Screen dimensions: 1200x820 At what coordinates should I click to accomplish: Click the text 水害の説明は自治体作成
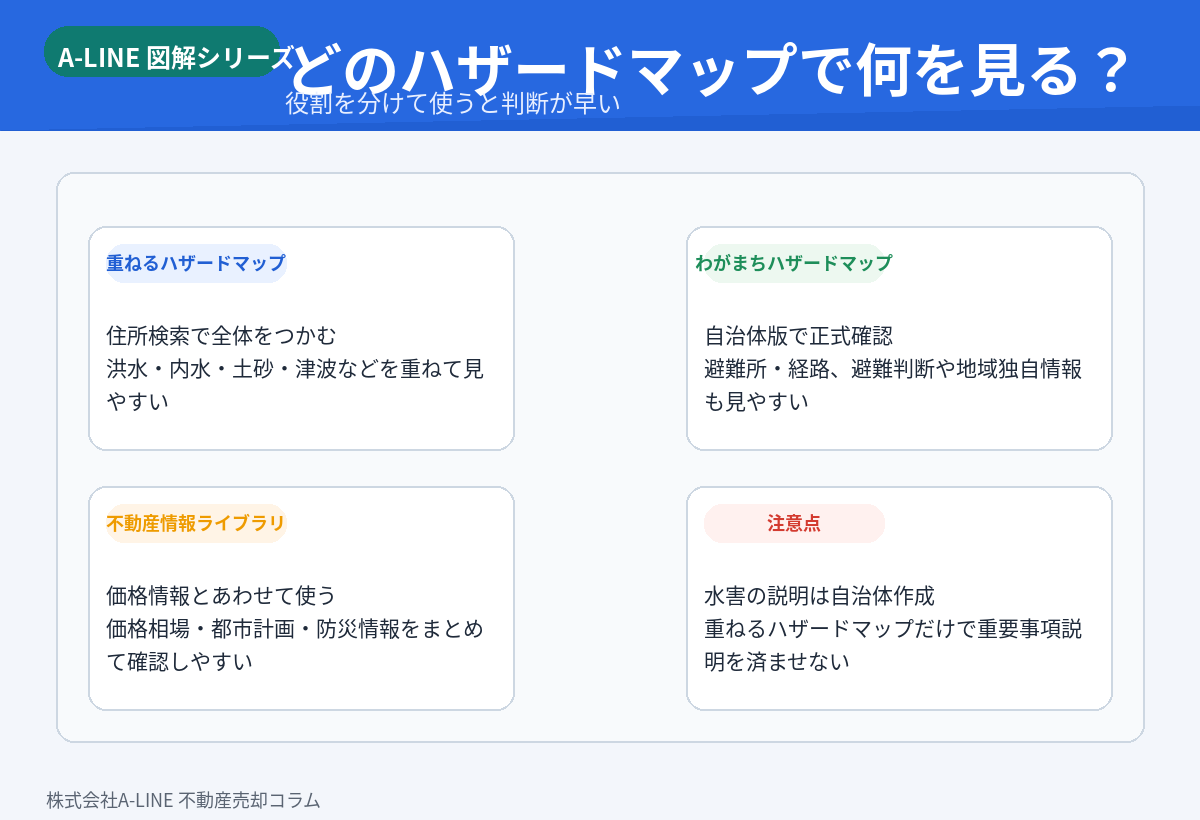(819, 595)
